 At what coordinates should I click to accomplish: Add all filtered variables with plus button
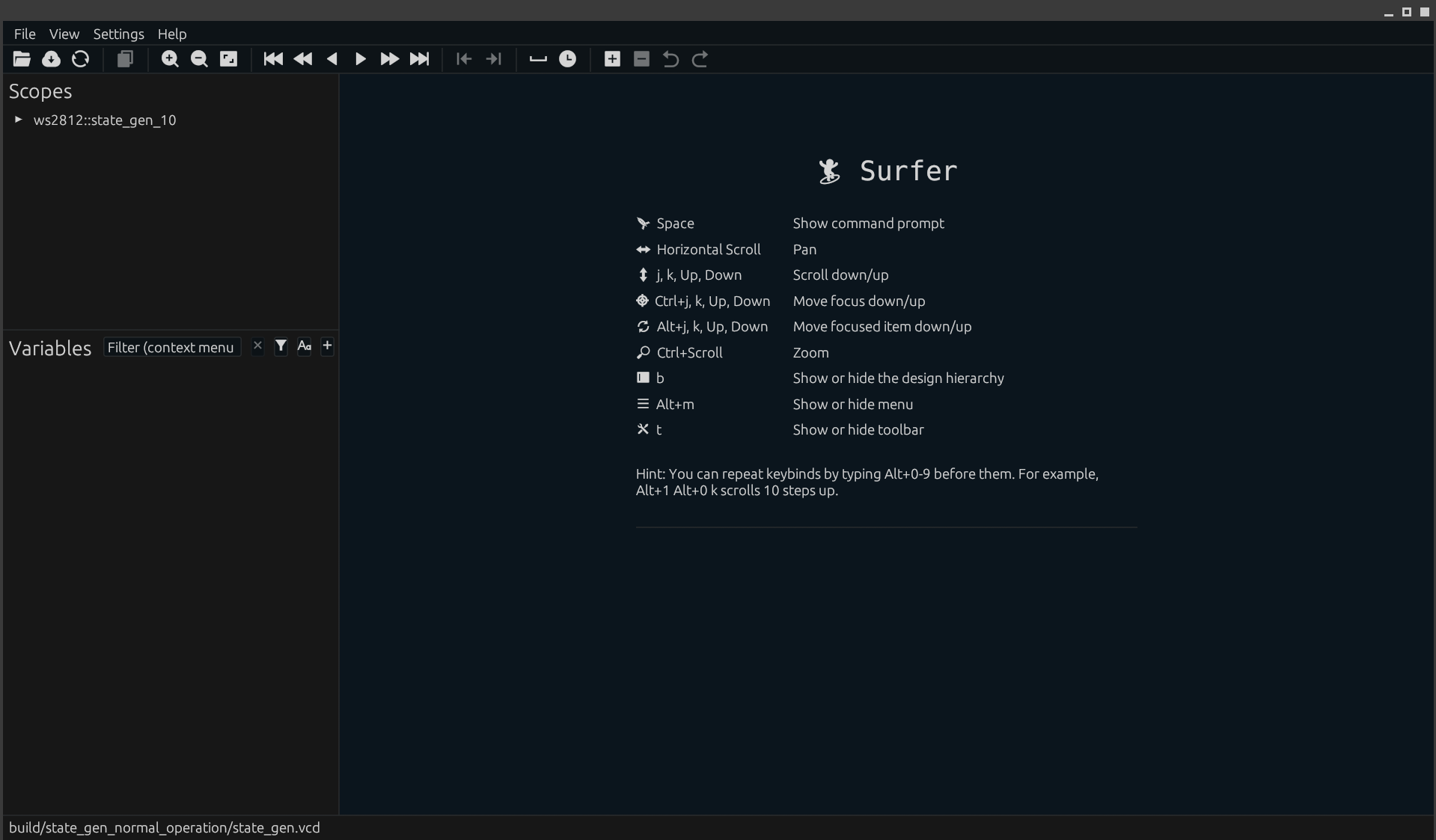327,346
